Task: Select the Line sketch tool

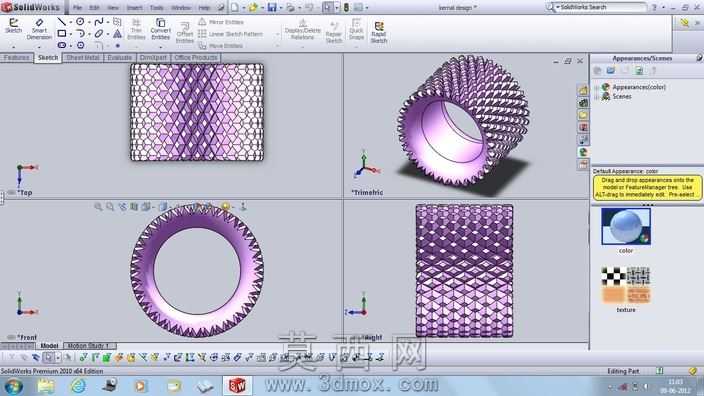Action: [62, 22]
